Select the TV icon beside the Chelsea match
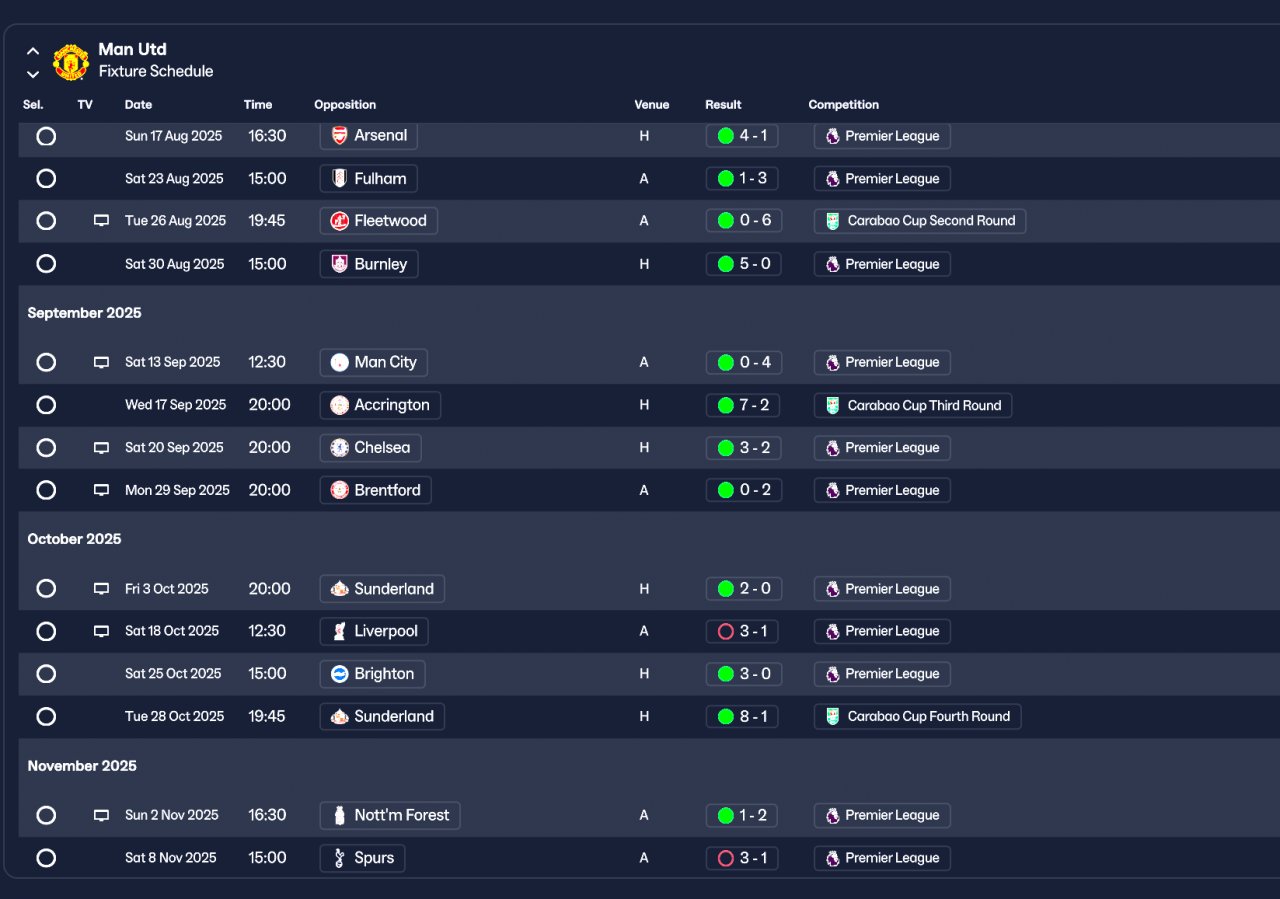Screen dimensions: 1280x899 tap(101, 448)
